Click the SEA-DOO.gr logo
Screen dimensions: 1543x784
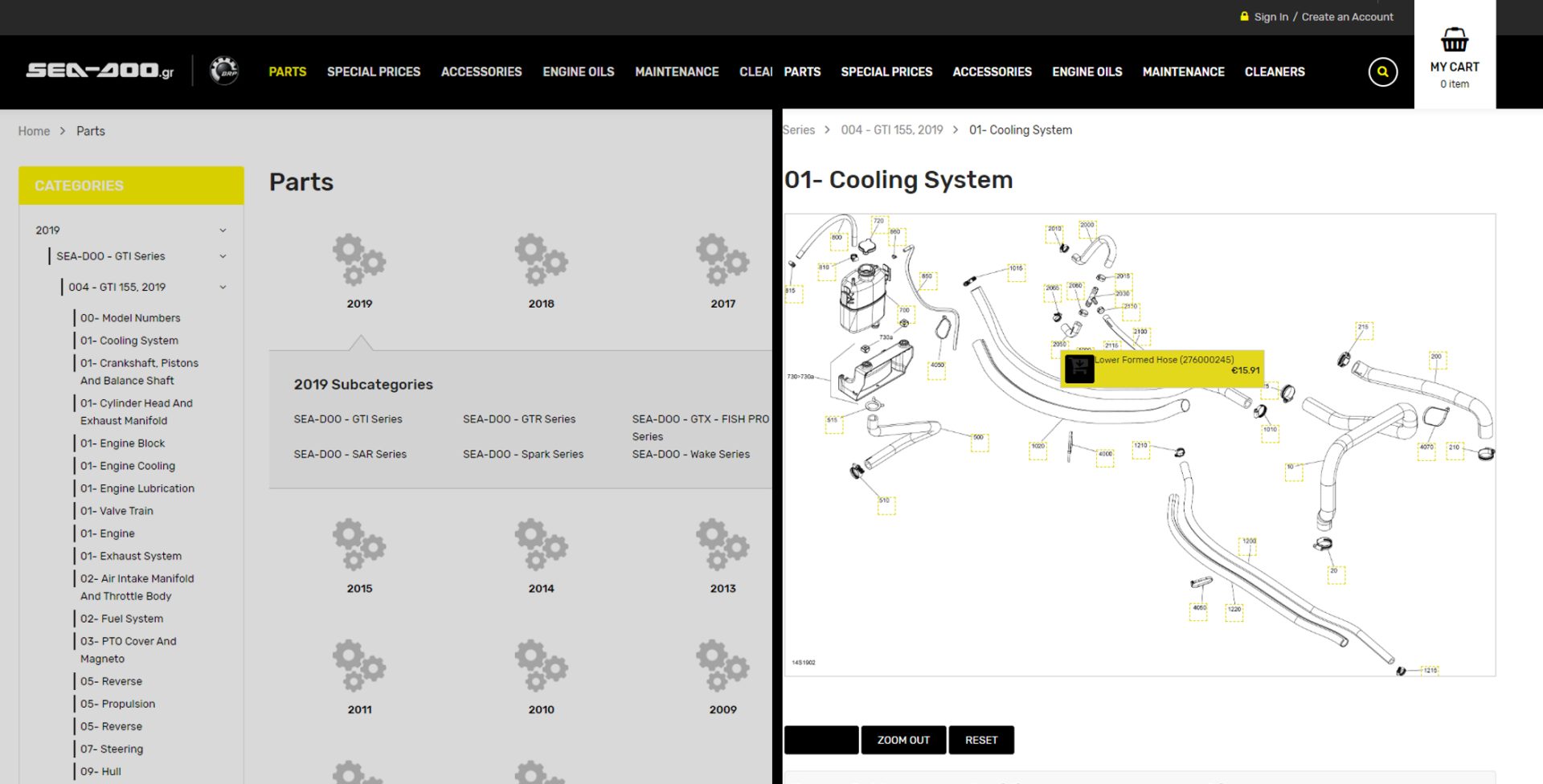(100, 71)
